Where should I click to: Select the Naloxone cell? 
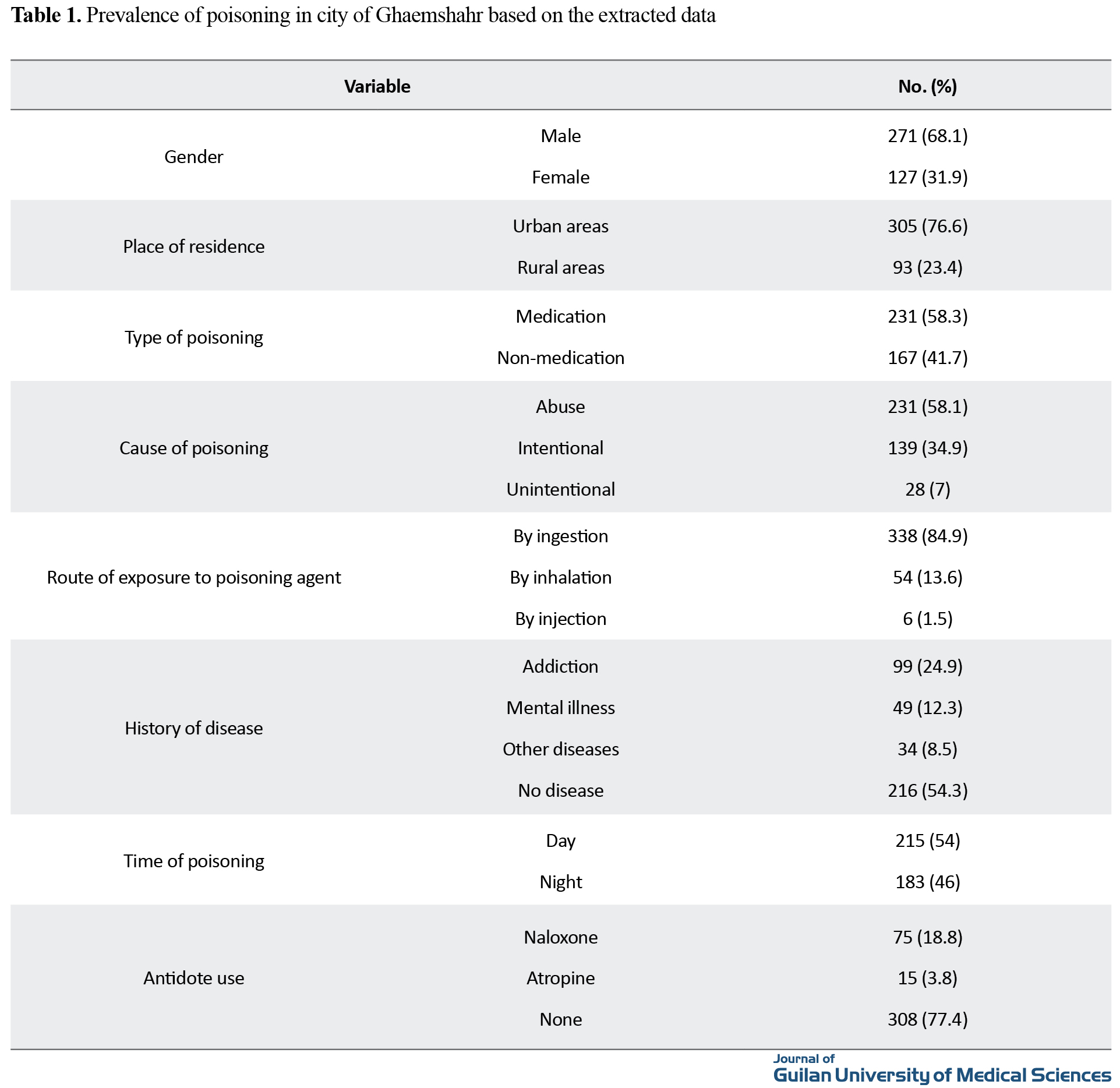560,937
